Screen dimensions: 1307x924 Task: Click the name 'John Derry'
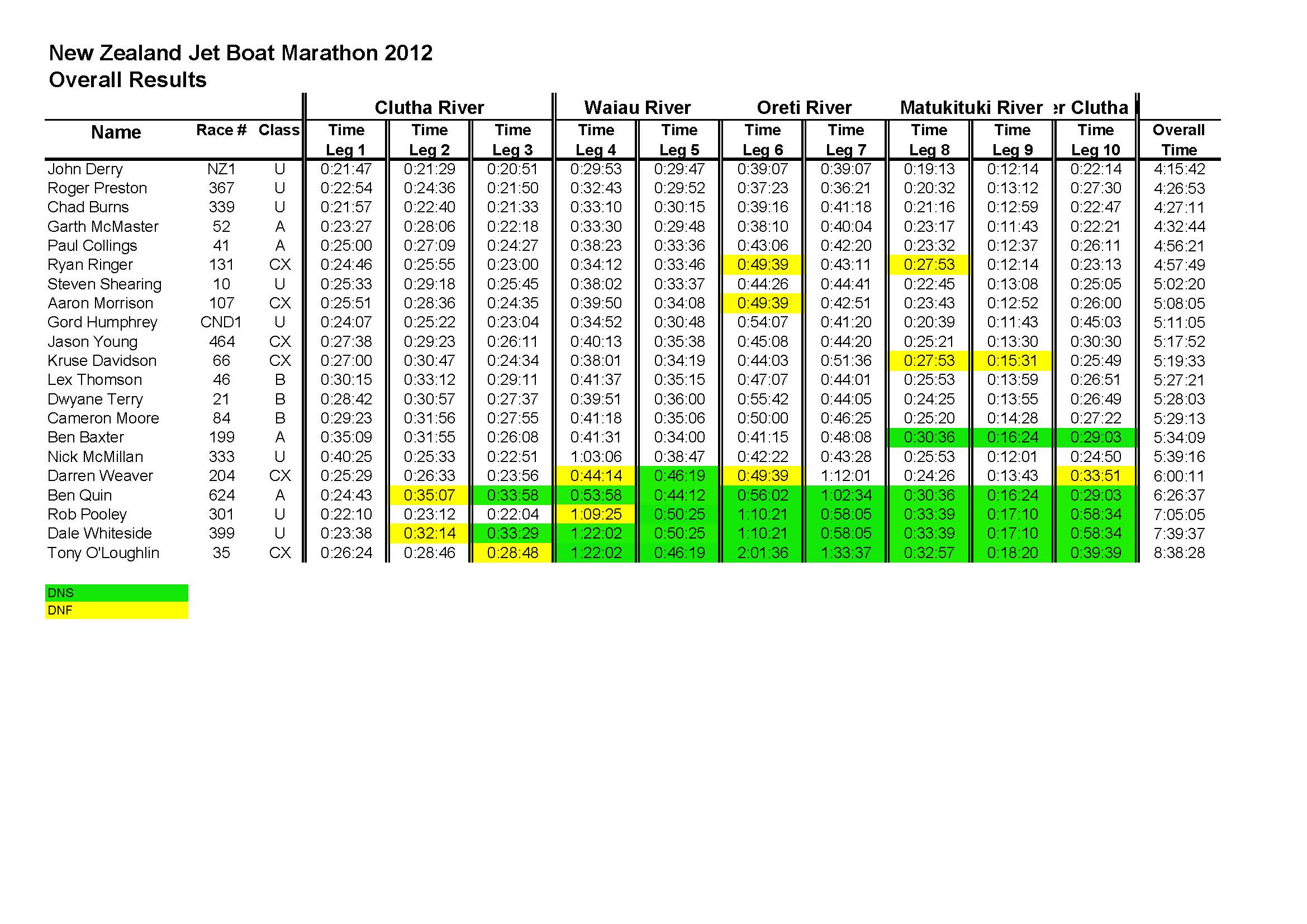click(85, 170)
